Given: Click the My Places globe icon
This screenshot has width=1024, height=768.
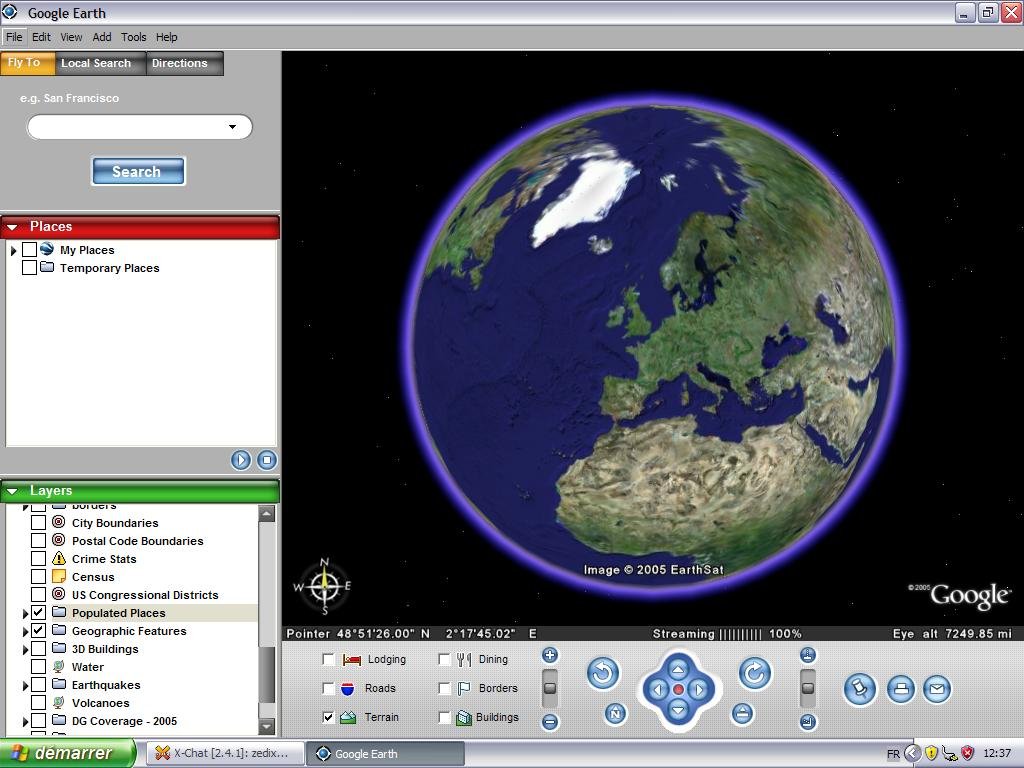Looking at the screenshot, I should pyautogui.click(x=47, y=249).
